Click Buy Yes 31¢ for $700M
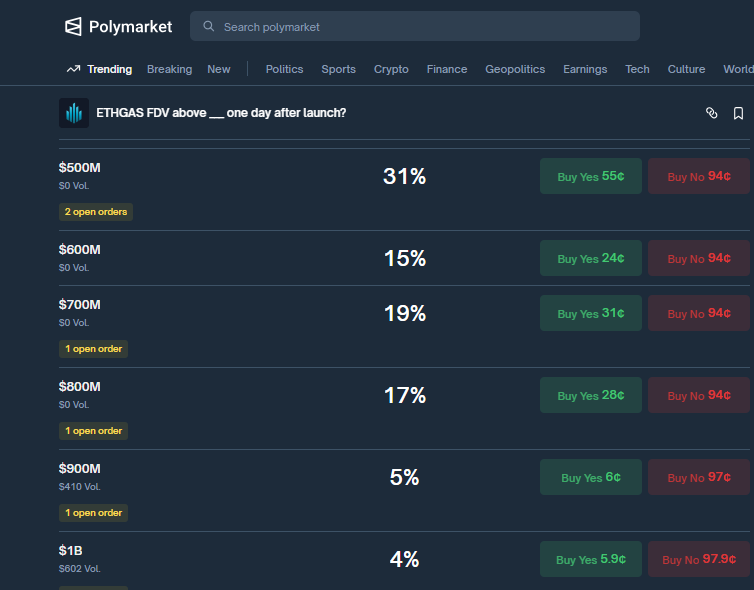 pyautogui.click(x=591, y=313)
